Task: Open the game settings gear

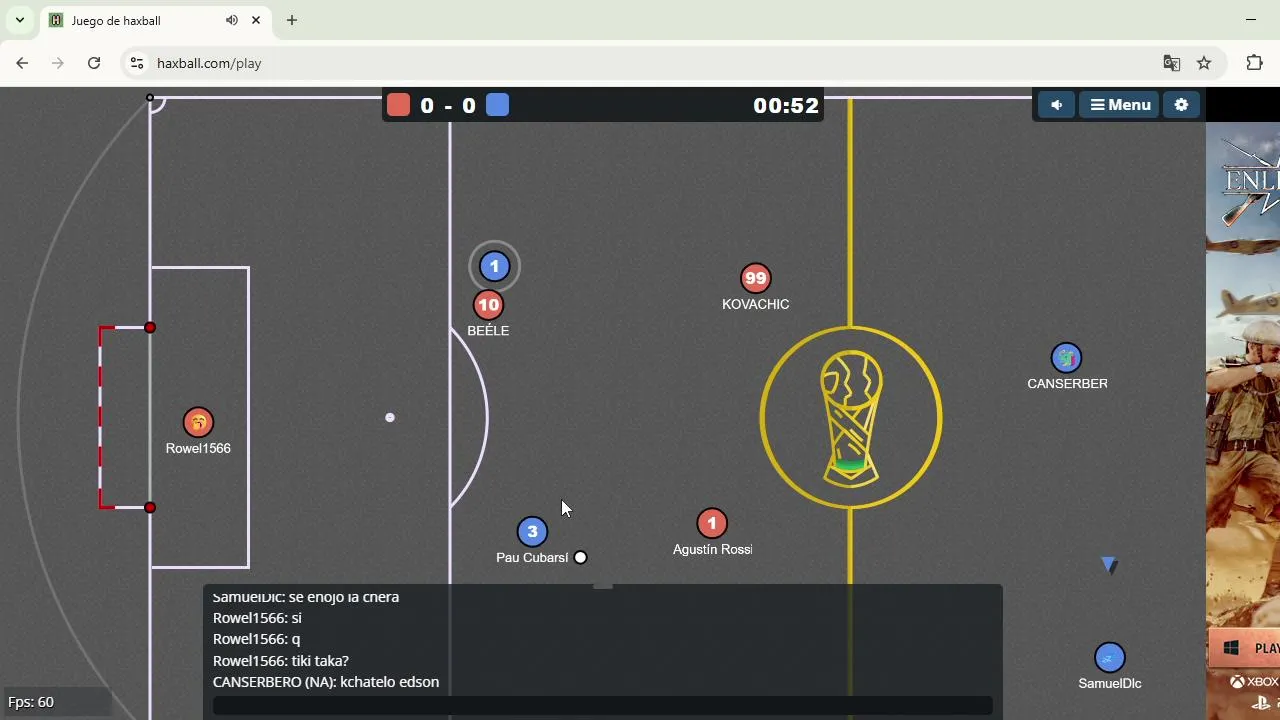Action: [x=1181, y=105]
